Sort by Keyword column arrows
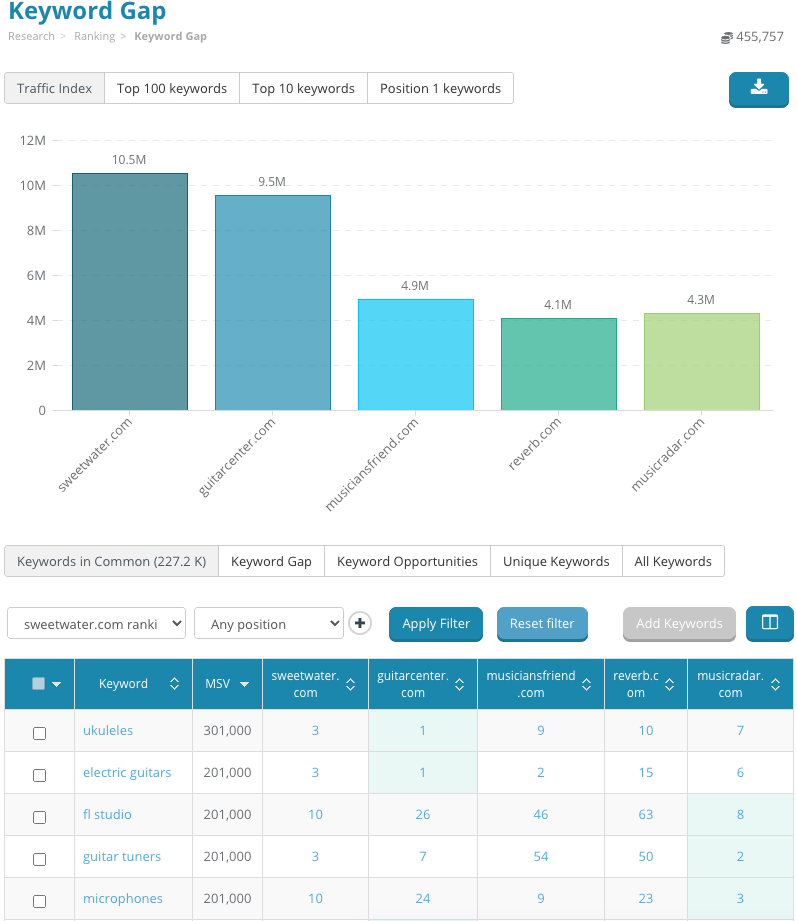 click(174, 684)
